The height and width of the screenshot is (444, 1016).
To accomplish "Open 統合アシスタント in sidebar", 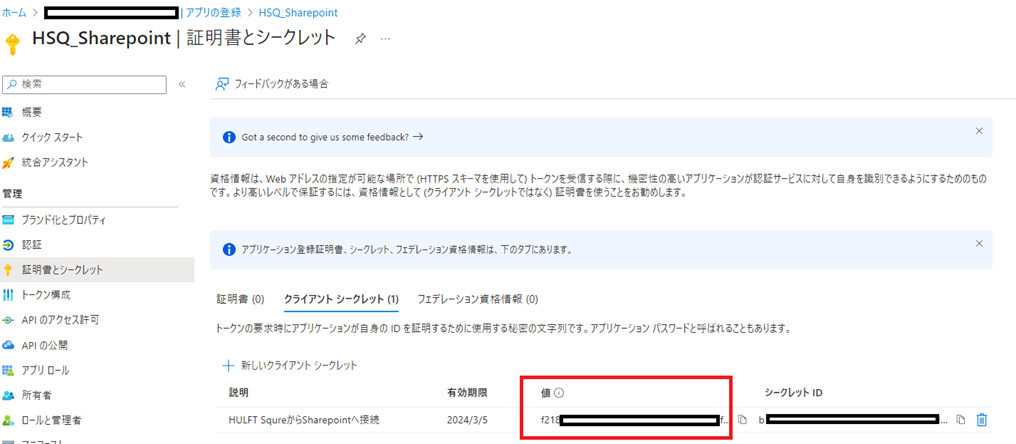I will (55, 162).
